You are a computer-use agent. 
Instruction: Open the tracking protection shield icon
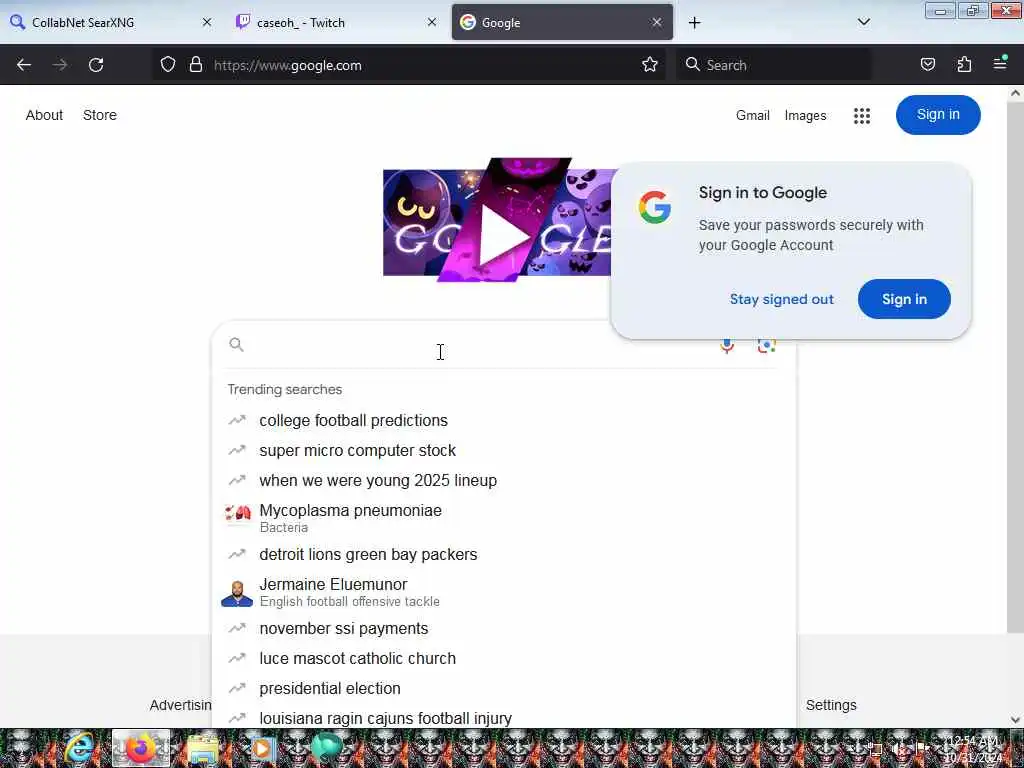(168, 65)
